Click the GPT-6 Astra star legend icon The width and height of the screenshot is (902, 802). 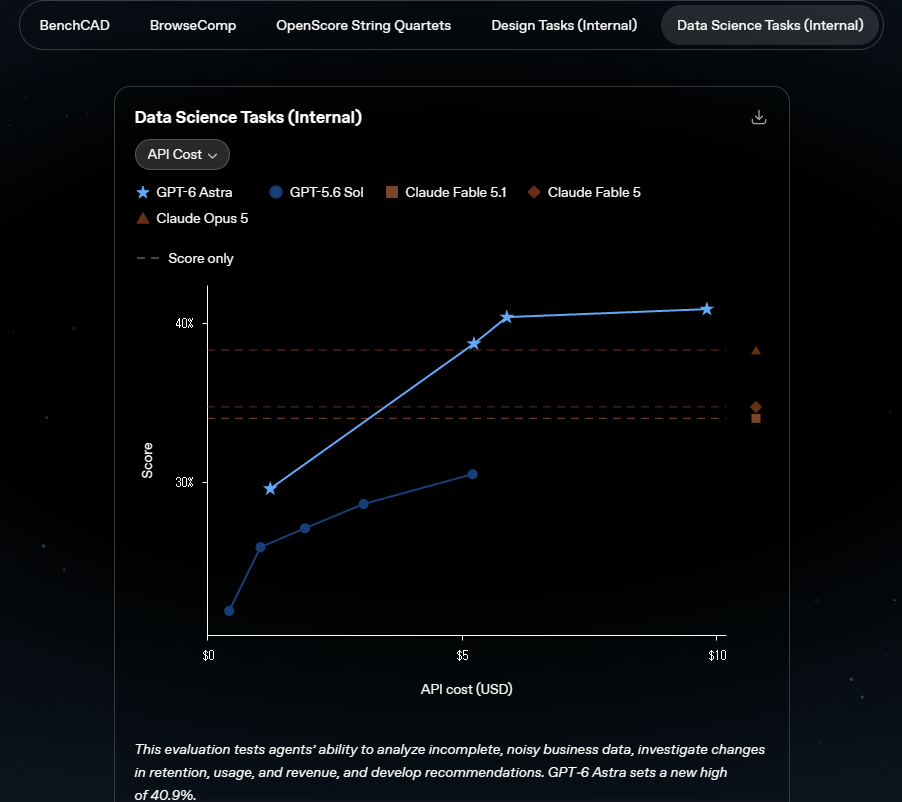pyautogui.click(x=143, y=192)
